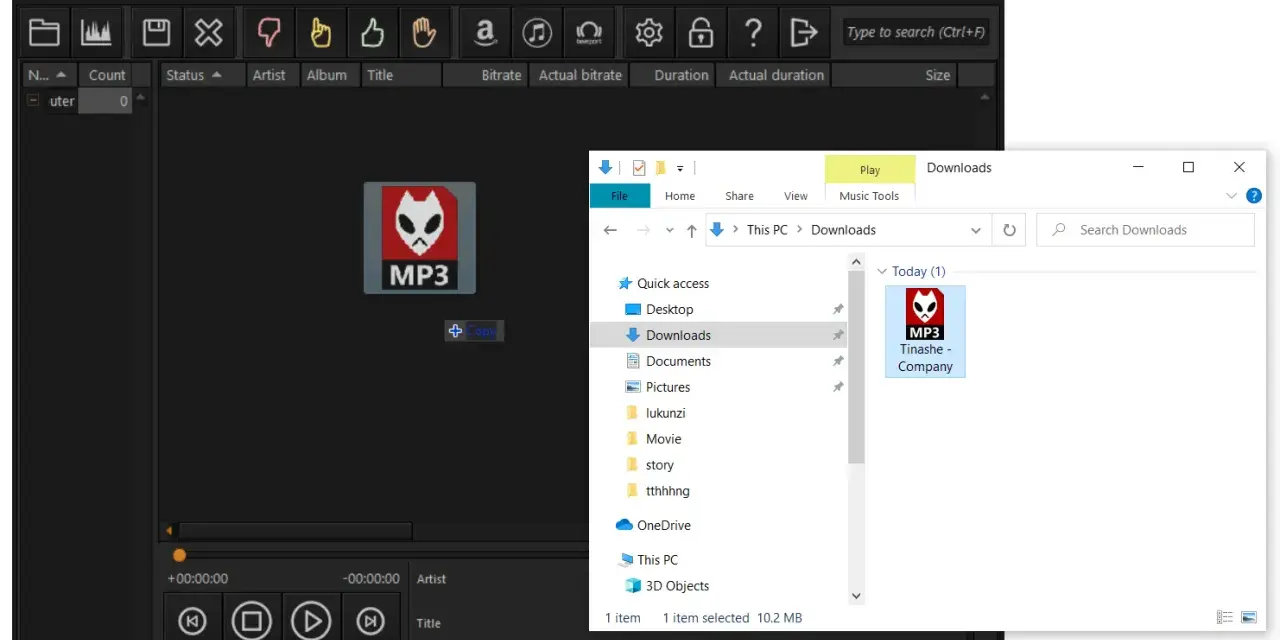Image resolution: width=1280 pixels, height=640 pixels.
Task: Click the round music note icon
Action: 537,33
